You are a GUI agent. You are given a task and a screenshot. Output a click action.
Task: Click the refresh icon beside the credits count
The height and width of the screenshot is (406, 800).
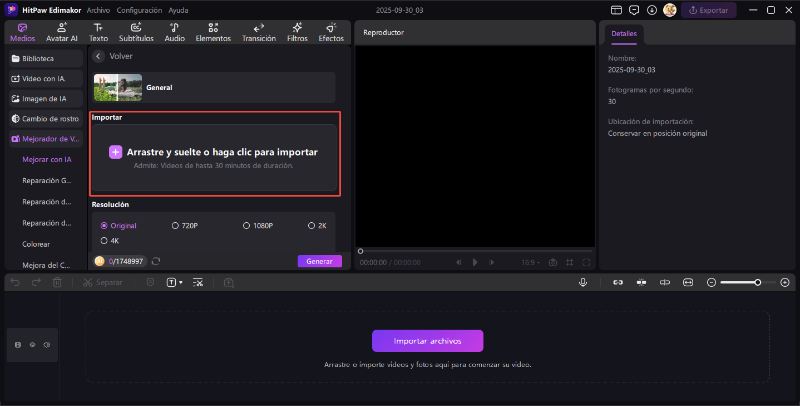point(156,261)
